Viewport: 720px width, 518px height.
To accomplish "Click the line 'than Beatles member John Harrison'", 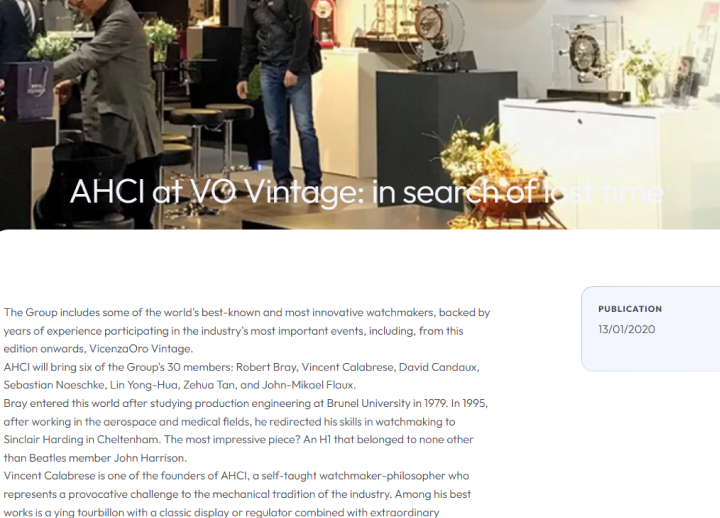I will point(95,458).
